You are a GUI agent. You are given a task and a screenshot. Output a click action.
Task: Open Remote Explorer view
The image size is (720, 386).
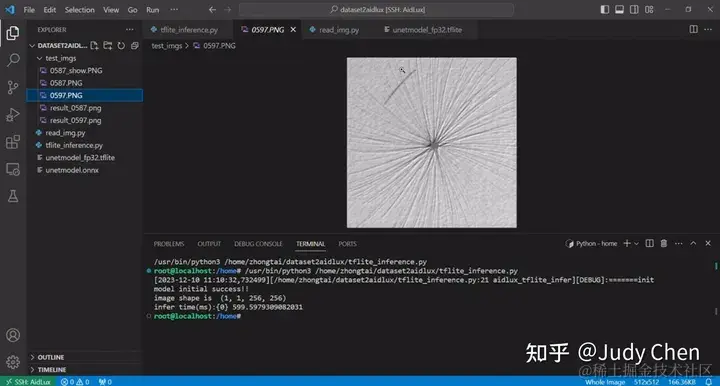[x=13, y=169]
